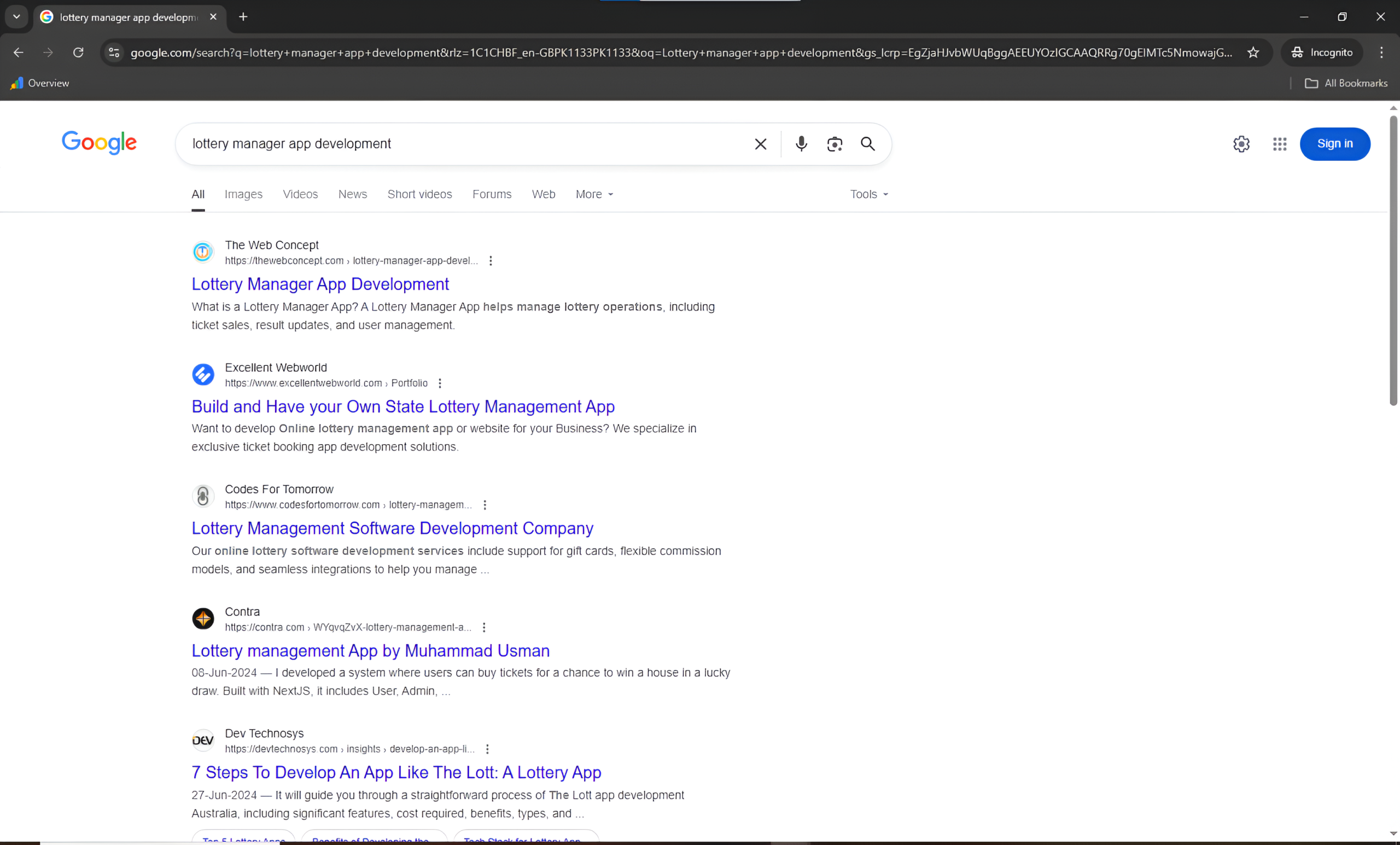1400x845 pixels.
Task: Click the devtechnosys.com insights URL
Action: point(349,749)
